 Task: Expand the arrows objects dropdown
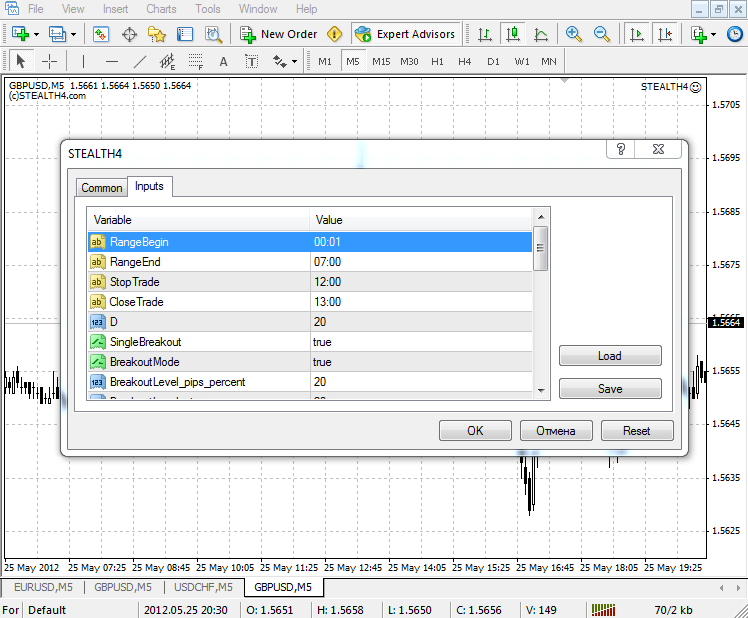294,62
